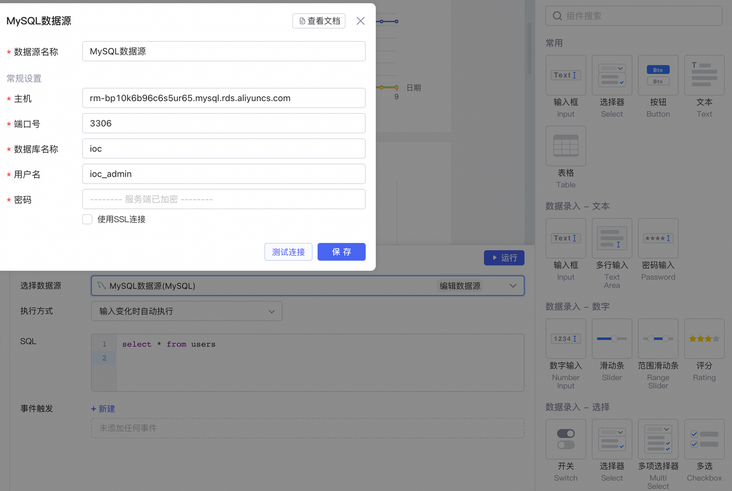Click the 未添加任何事件 placeholder box
Screen dimensions: 732x491
(x=308, y=428)
